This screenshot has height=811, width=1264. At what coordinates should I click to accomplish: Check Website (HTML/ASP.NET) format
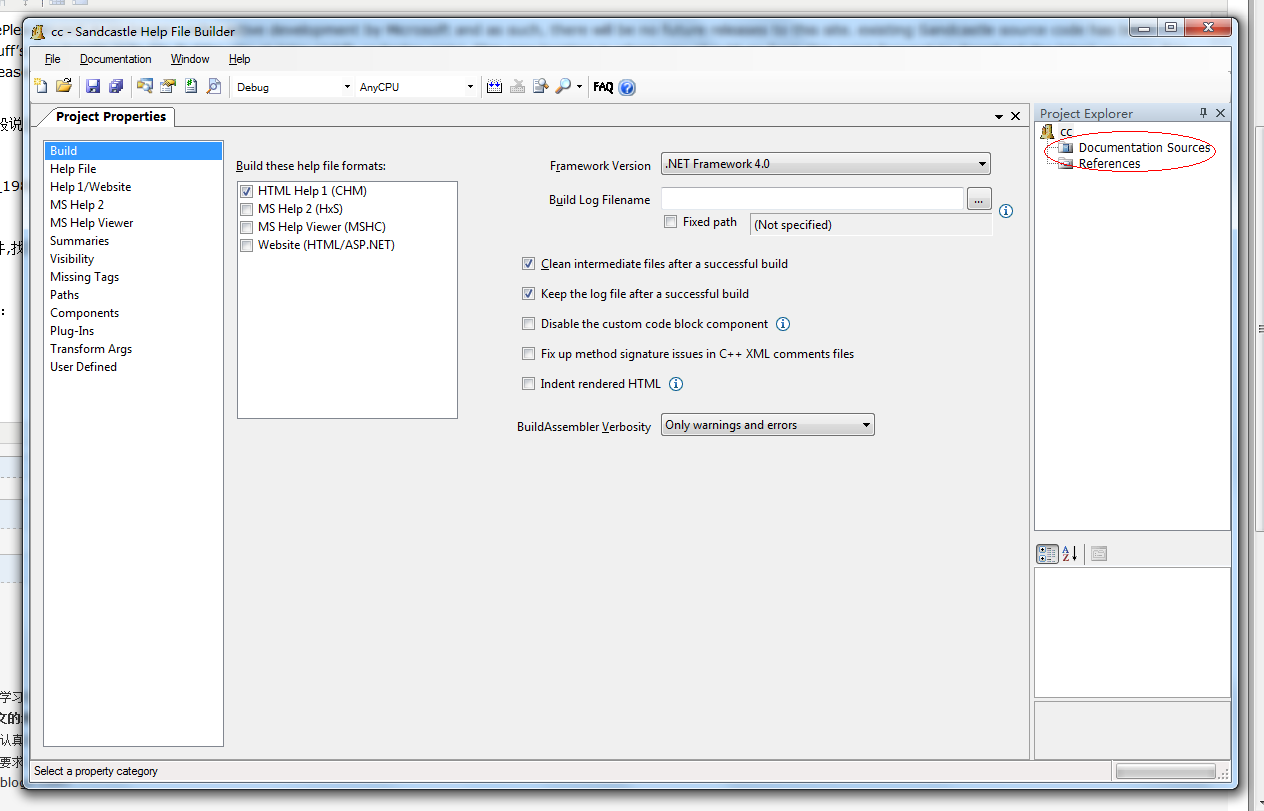(246, 245)
